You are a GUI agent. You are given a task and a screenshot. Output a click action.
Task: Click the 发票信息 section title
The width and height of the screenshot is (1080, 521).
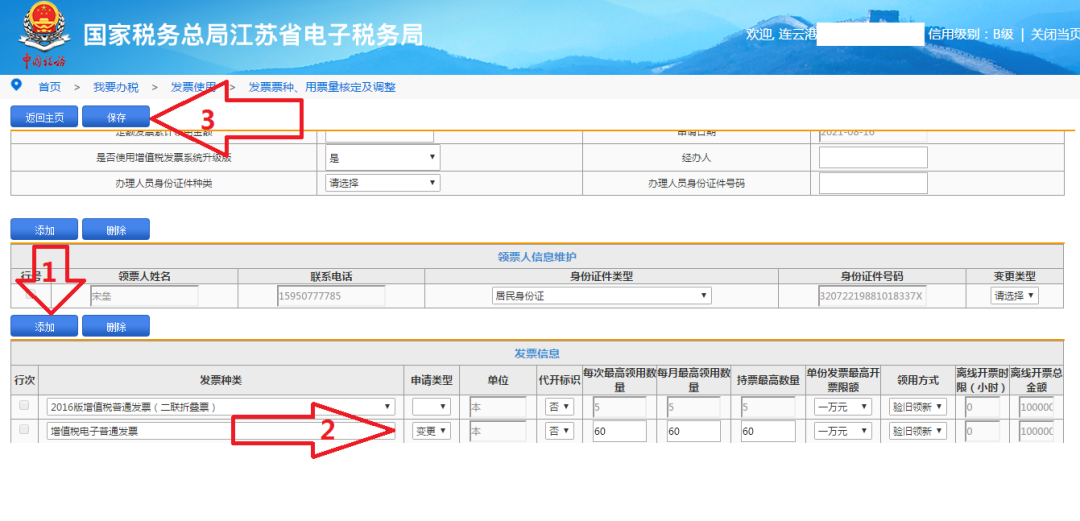pyautogui.click(x=537, y=354)
